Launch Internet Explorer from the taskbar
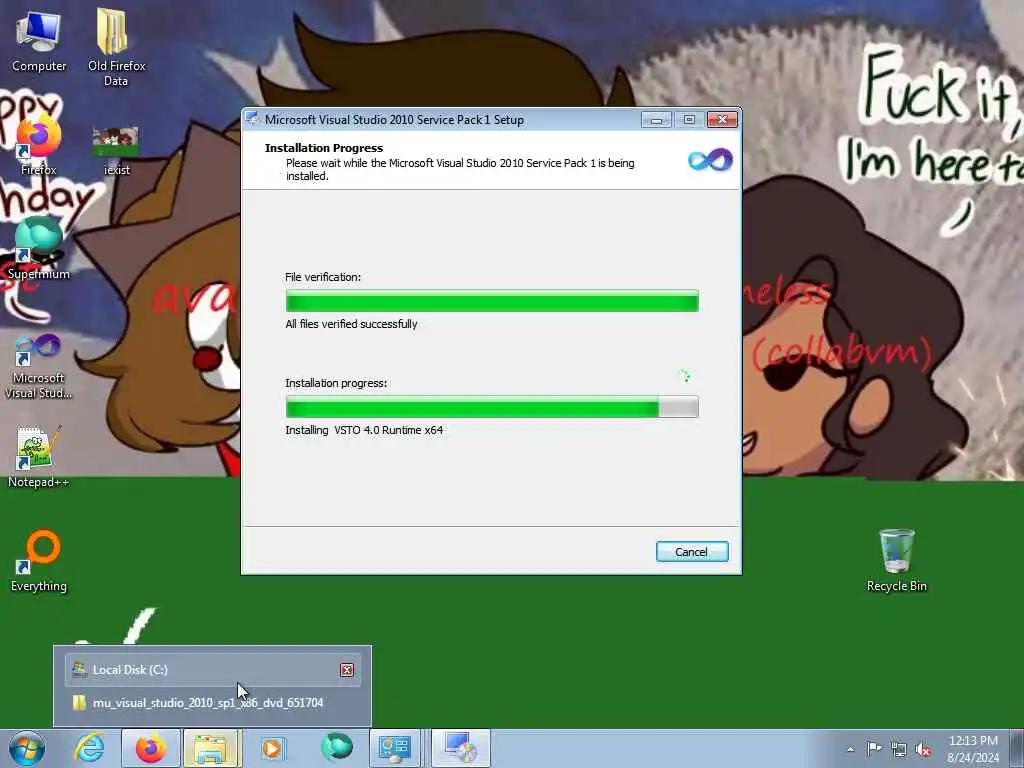The height and width of the screenshot is (768, 1024). [x=89, y=748]
